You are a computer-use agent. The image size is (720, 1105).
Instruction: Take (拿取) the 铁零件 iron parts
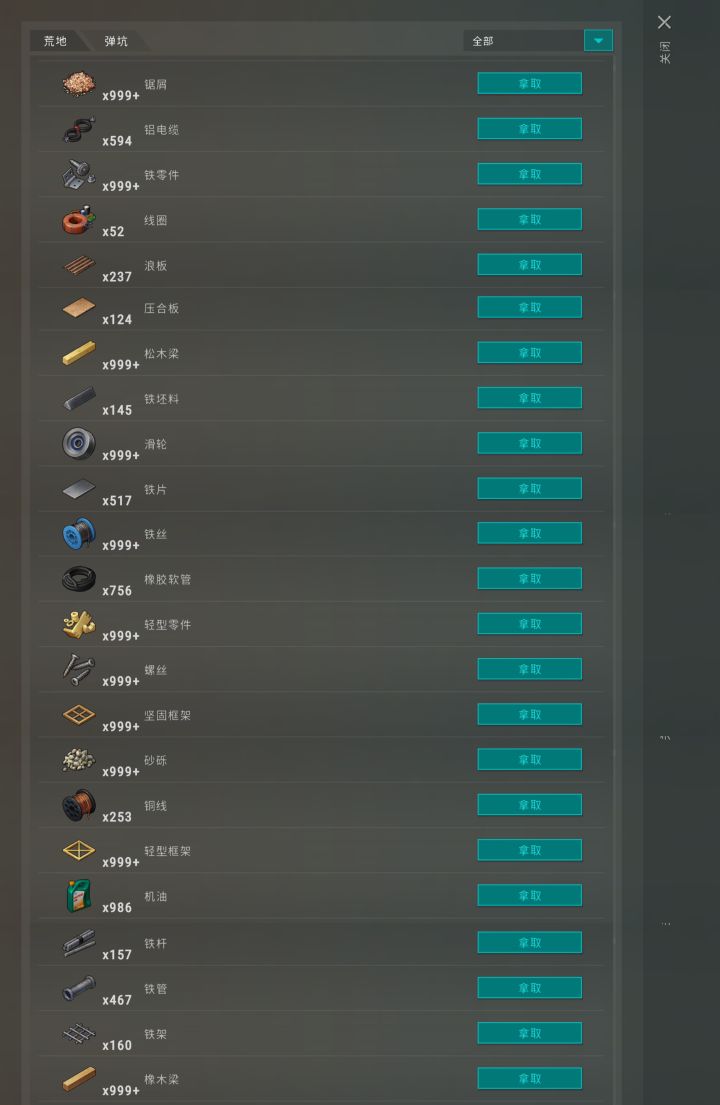coord(530,174)
